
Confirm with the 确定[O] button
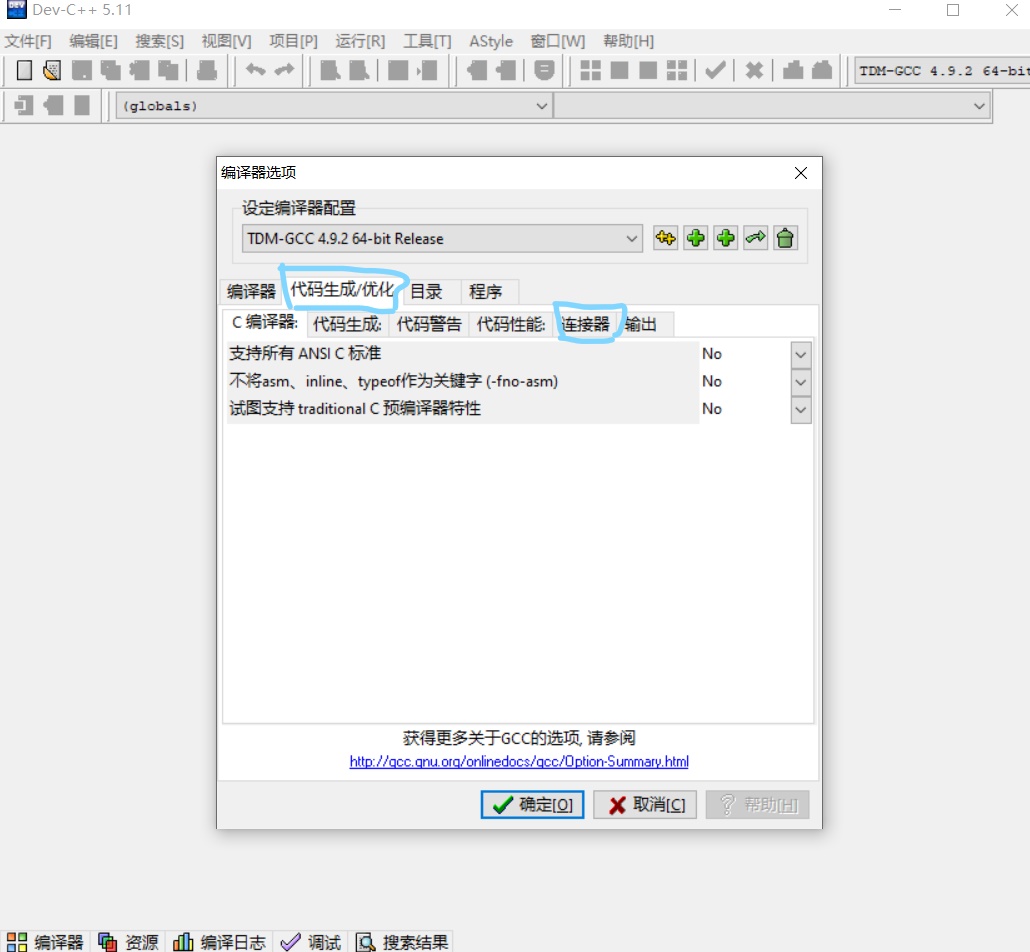[x=532, y=805]
